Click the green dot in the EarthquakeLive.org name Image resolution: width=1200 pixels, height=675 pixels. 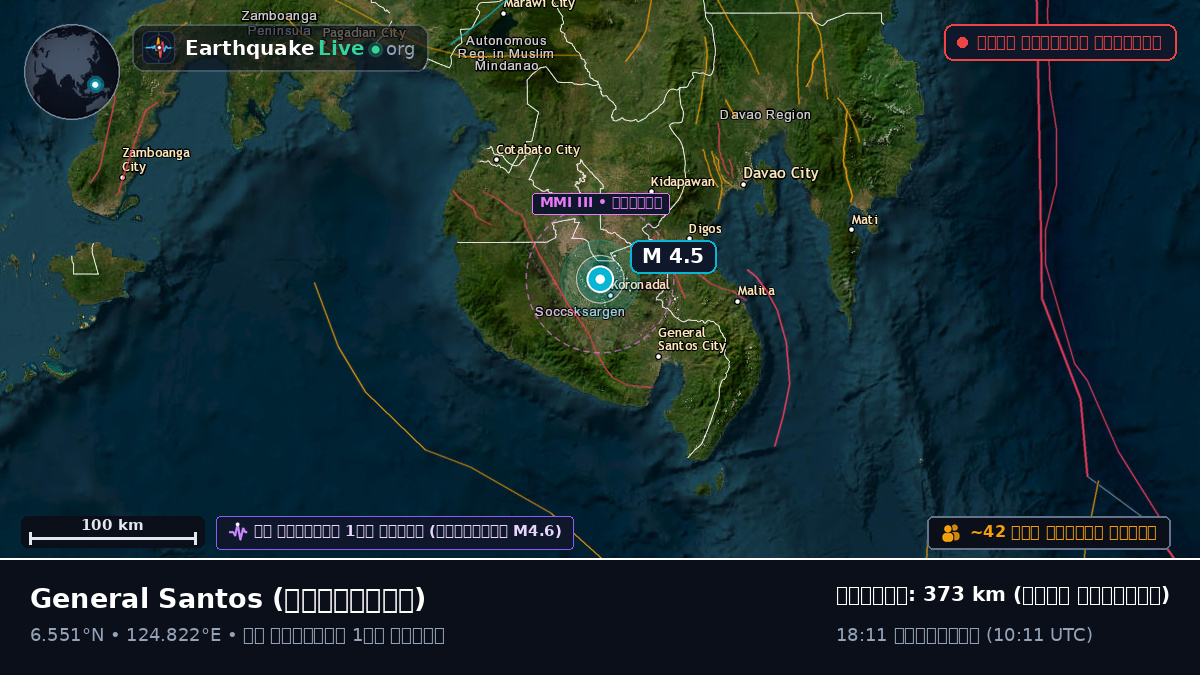click(x=375, y=49)
